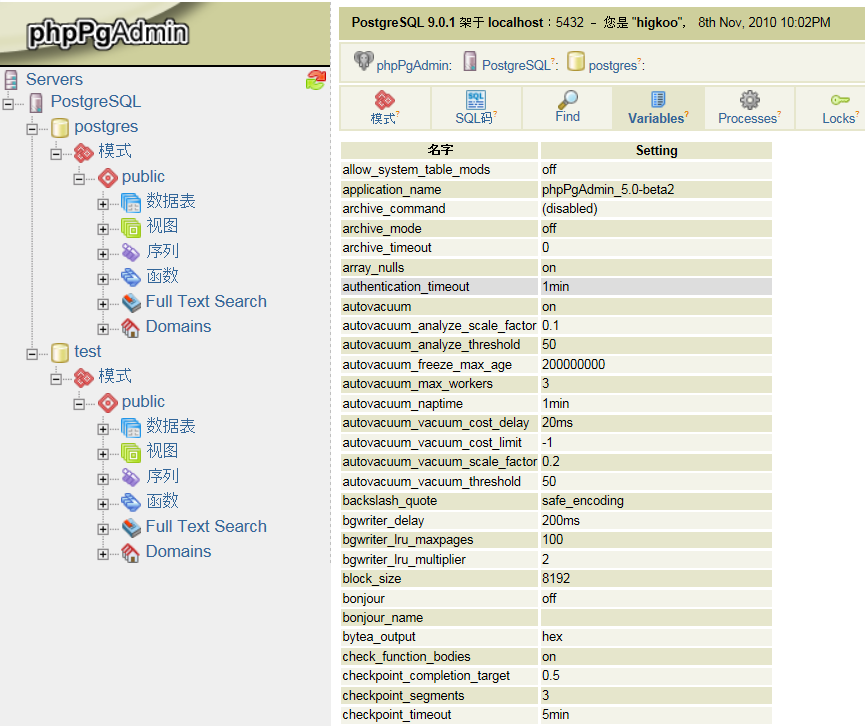Screen dimensions: 865x726
Task: Click the 序列 sequences icon under postgres
Action: (x=131, y=252)
